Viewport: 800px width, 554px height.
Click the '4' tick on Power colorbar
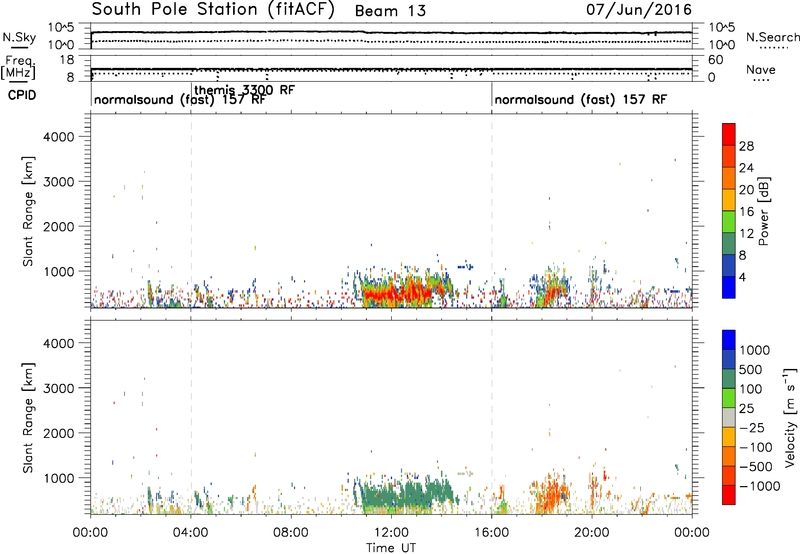pos(742,278)
